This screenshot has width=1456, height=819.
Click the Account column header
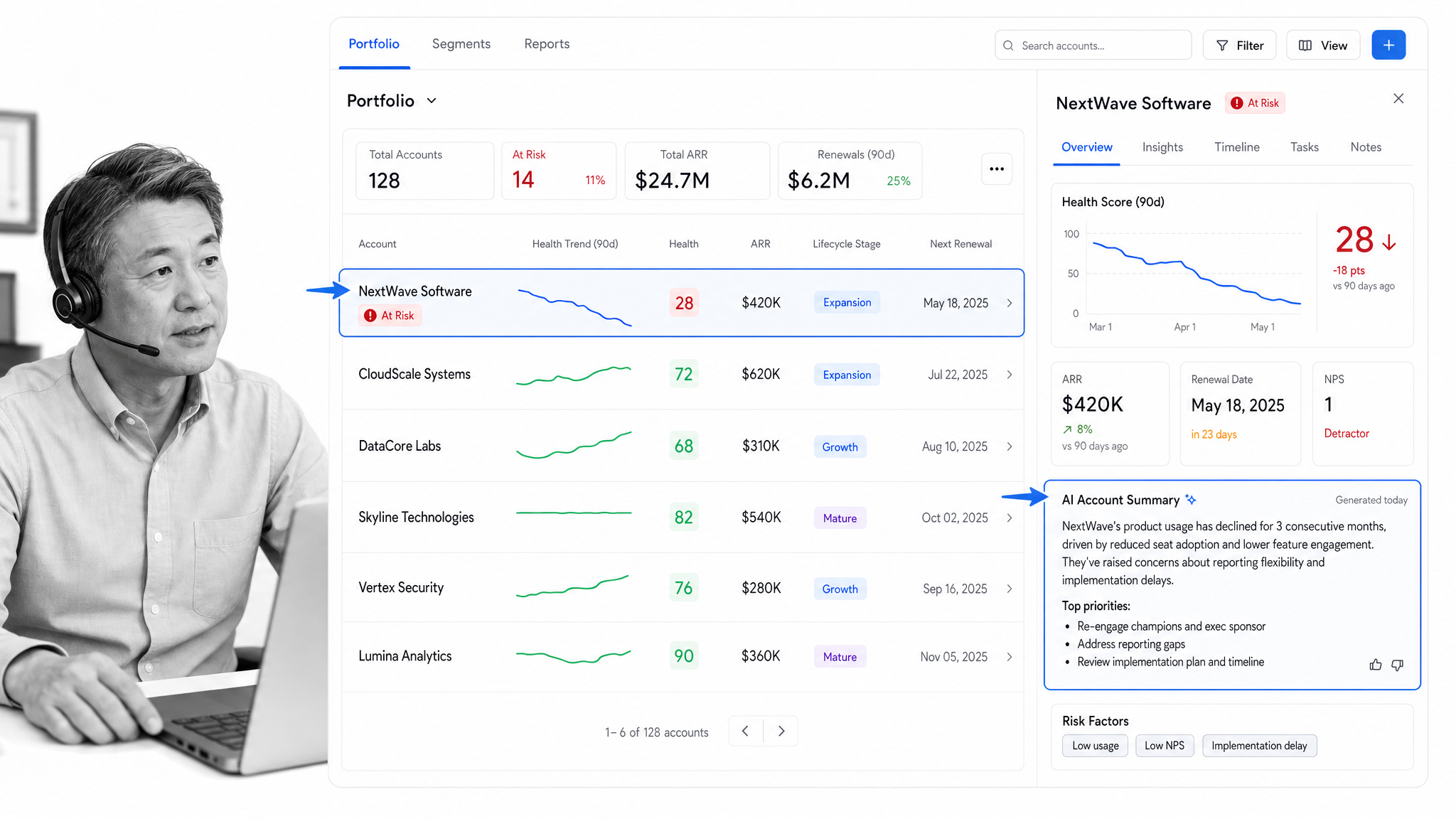click(378, 244)
